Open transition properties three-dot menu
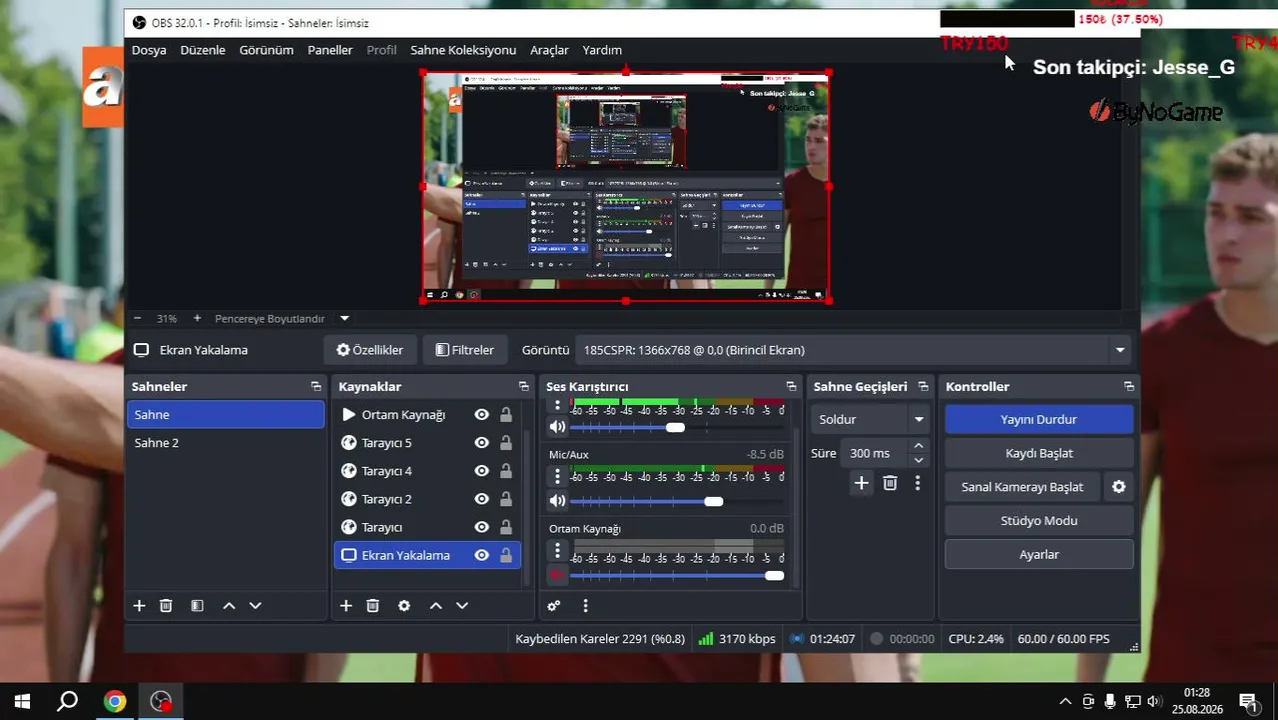Screen dimensions: 1278x720 [917, 483]
